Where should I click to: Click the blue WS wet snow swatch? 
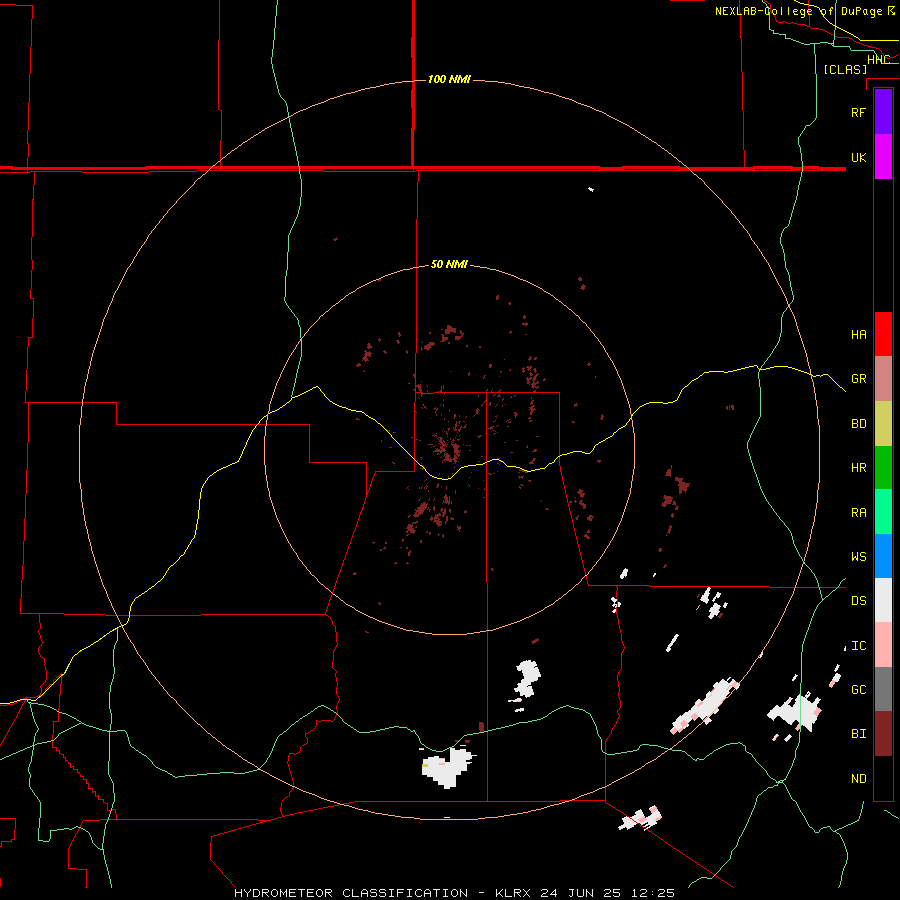(883, 556)
